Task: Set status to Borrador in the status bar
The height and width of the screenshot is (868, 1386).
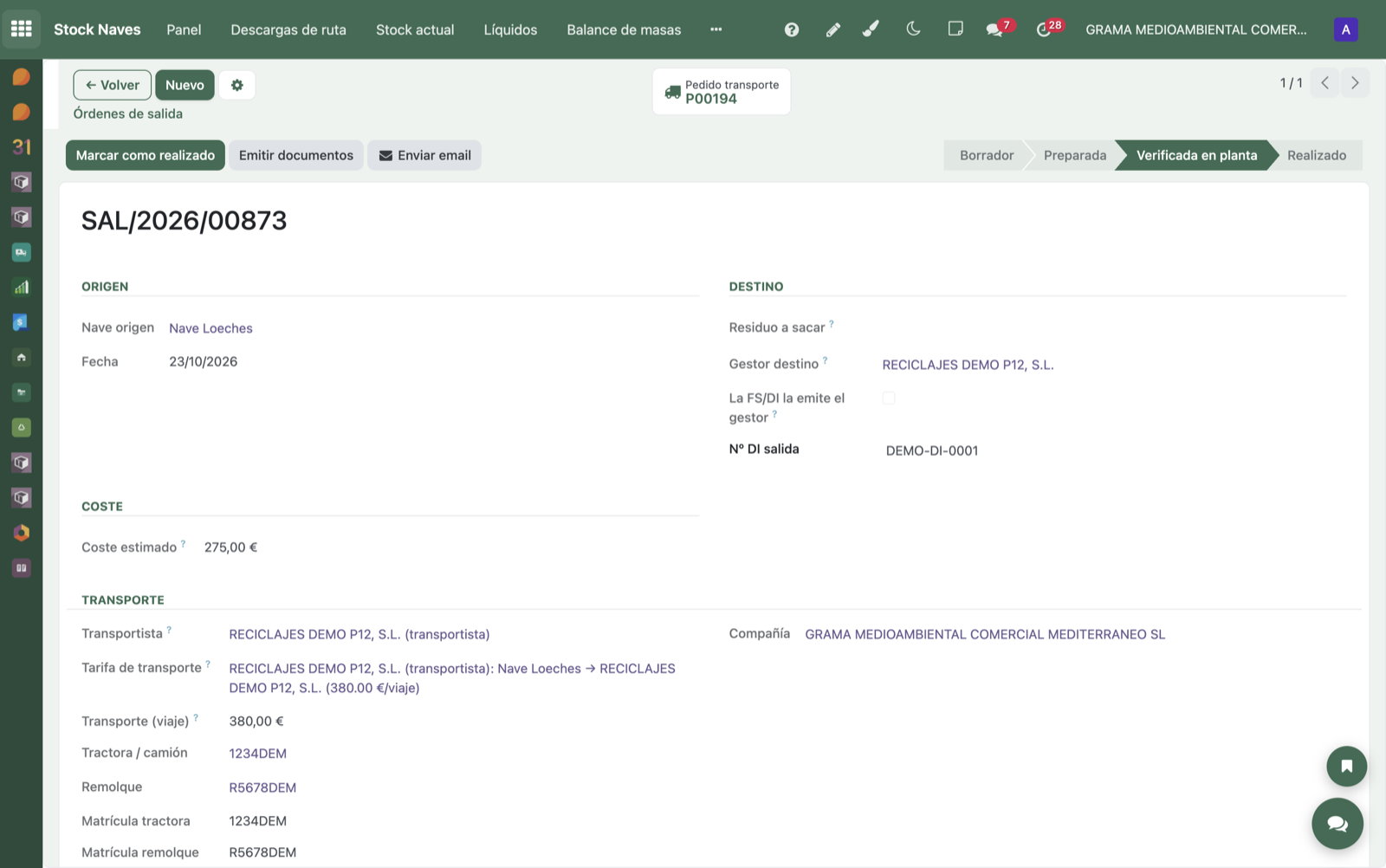Action: tap(986, 155)
